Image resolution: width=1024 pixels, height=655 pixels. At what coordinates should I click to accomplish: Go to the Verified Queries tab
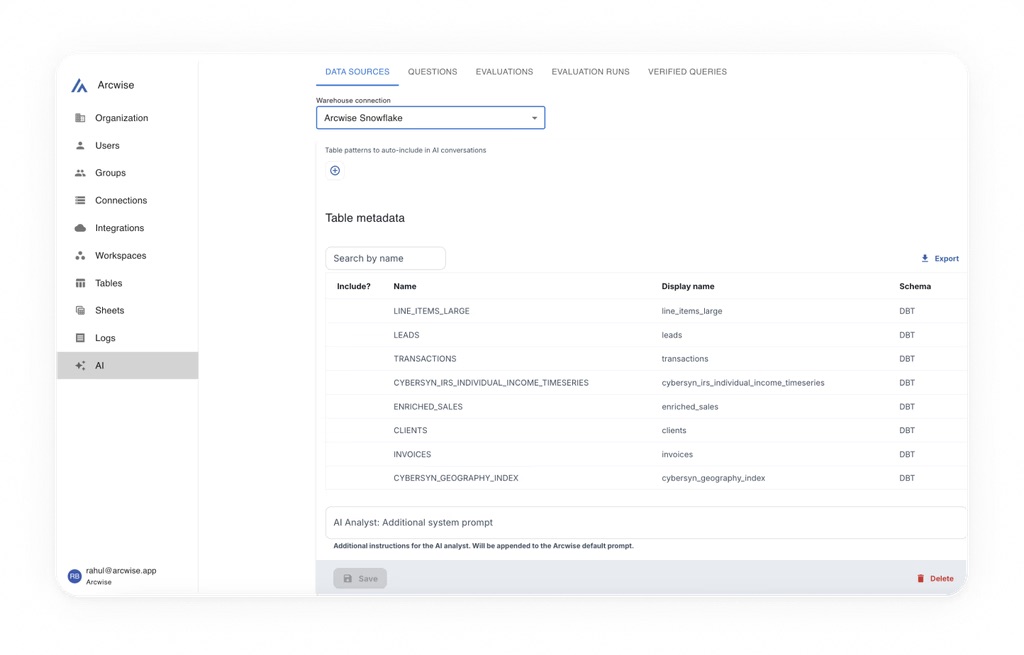687,72
